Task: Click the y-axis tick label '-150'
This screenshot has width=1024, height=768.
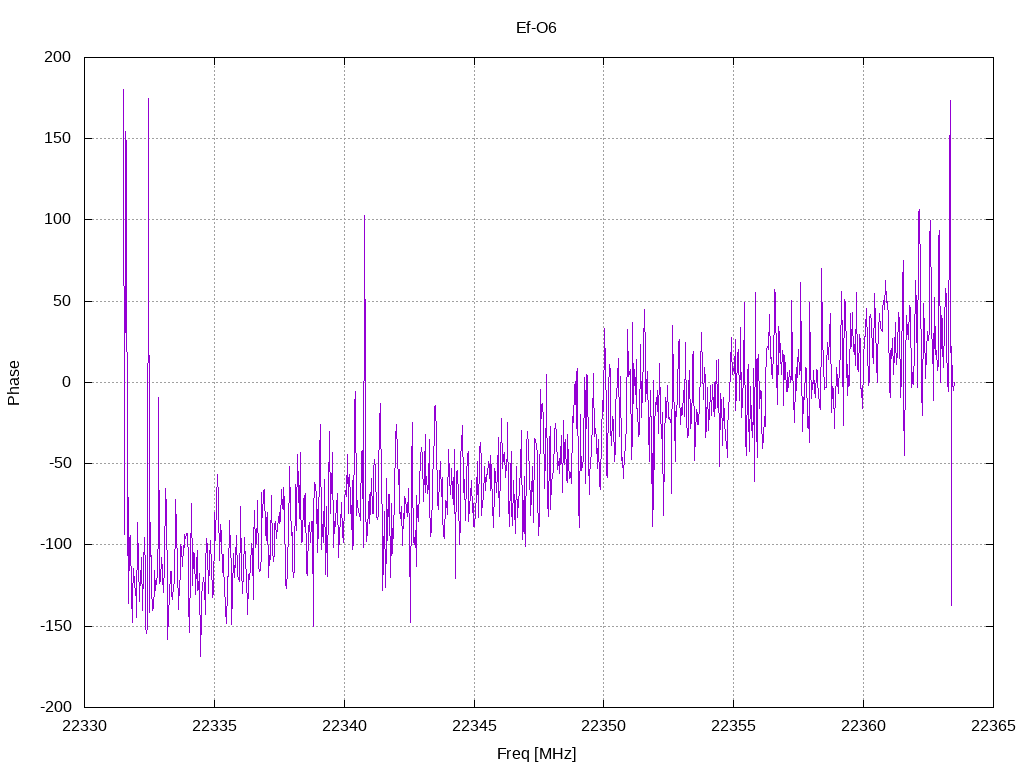Action: tap(56, 626)
